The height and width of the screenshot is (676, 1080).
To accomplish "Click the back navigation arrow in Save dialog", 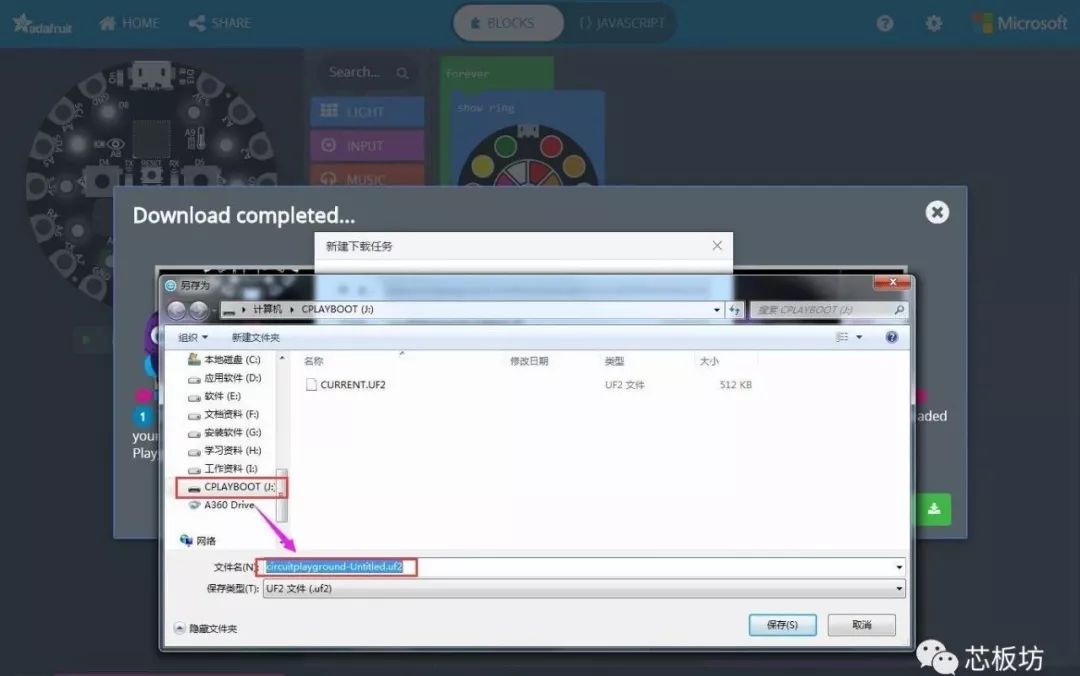I will (x=176, y=310).
